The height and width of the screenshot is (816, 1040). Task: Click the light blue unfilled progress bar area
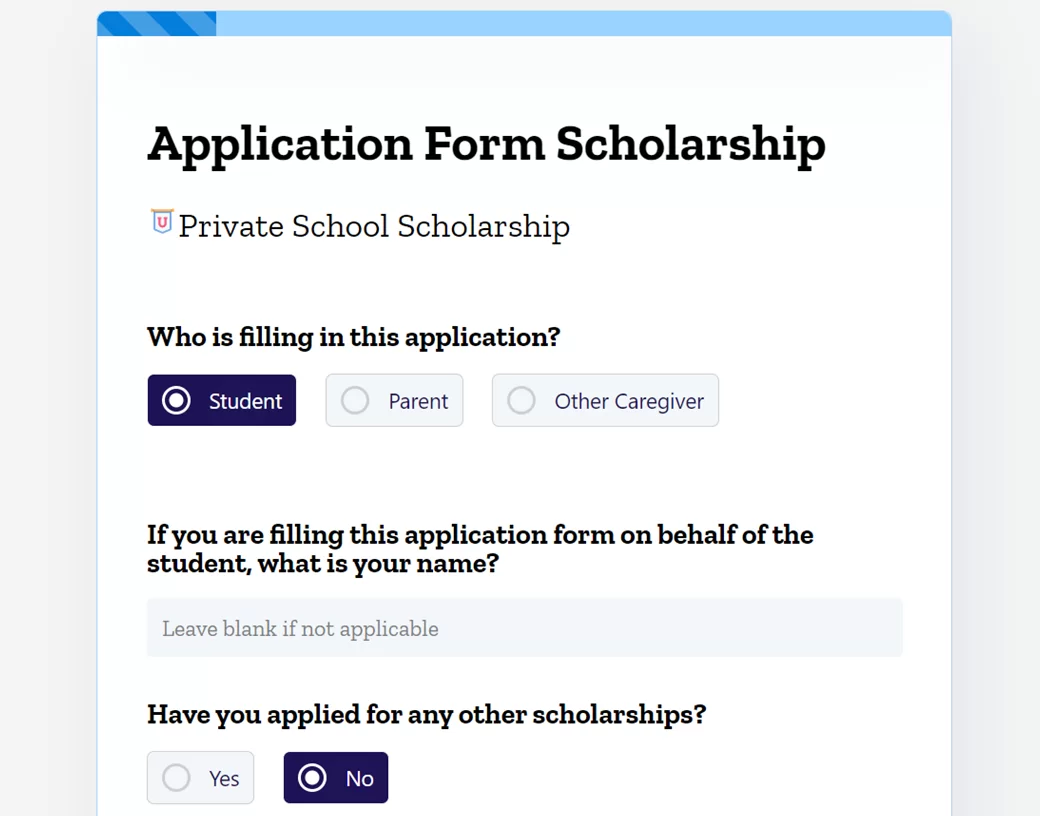(x=582, y=24)
